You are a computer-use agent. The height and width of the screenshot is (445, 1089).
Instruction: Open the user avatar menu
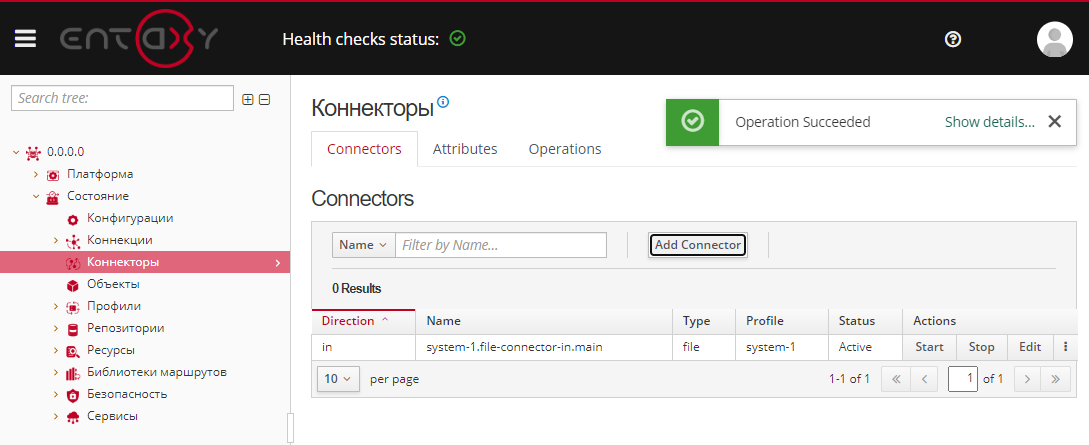(1054, 39)
